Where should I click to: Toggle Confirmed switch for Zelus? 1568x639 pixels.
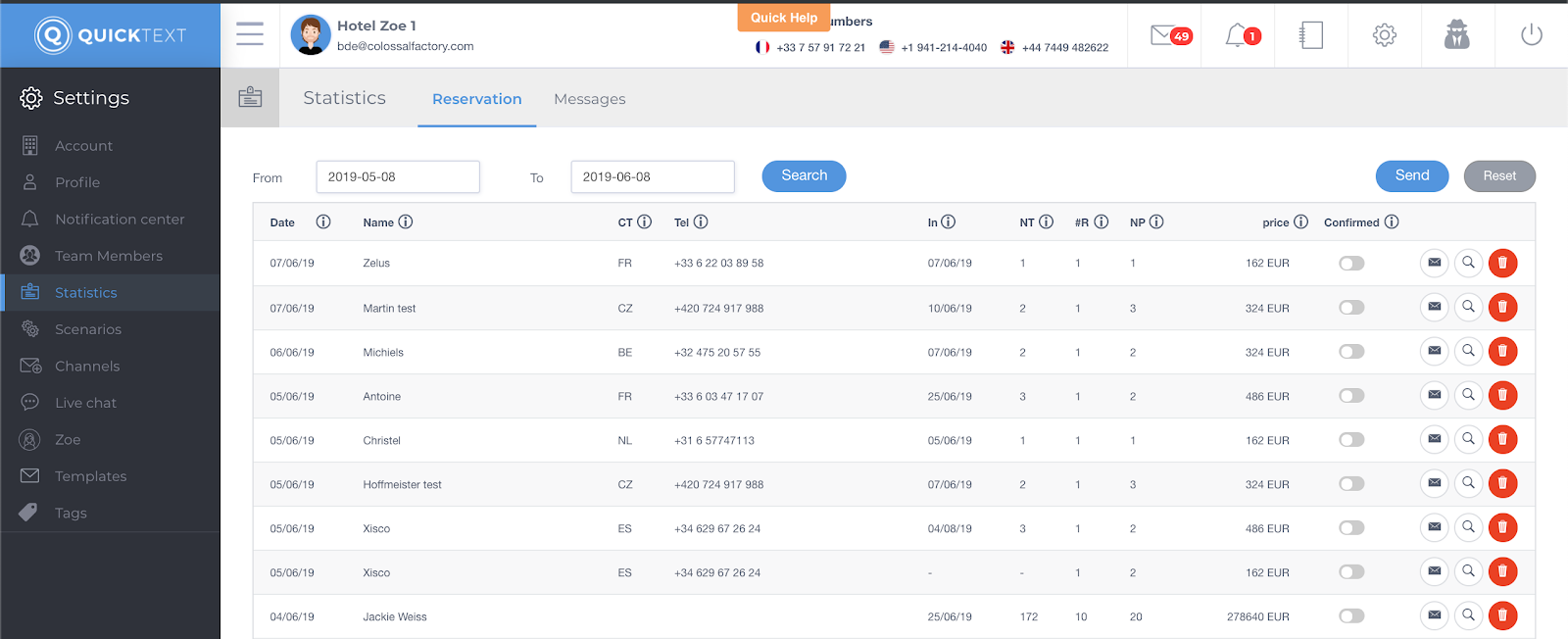coord(1351,264)
